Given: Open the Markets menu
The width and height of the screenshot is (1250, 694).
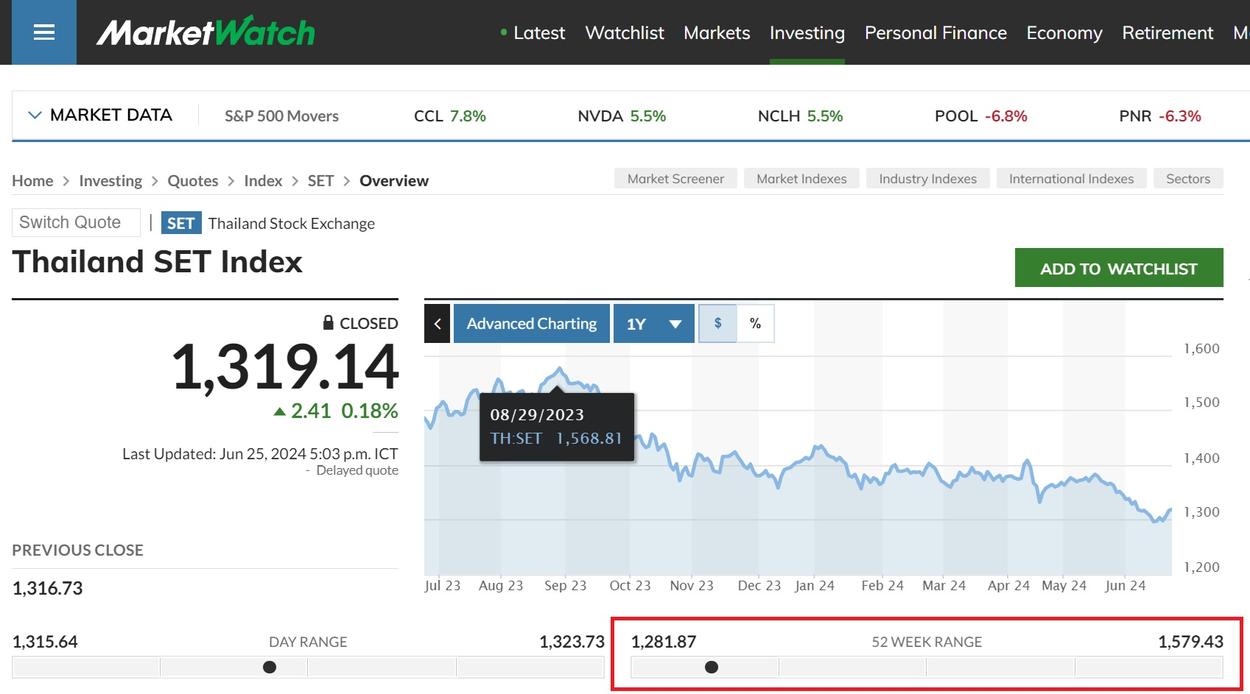Looking at the screenshot, I should (717, 33).
